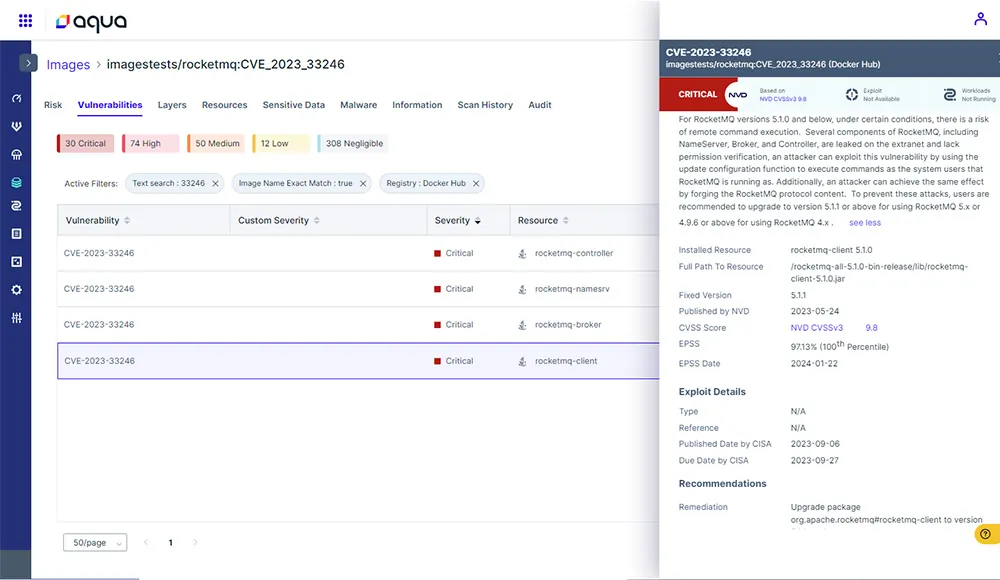Select page 1 in pagination

170,542
